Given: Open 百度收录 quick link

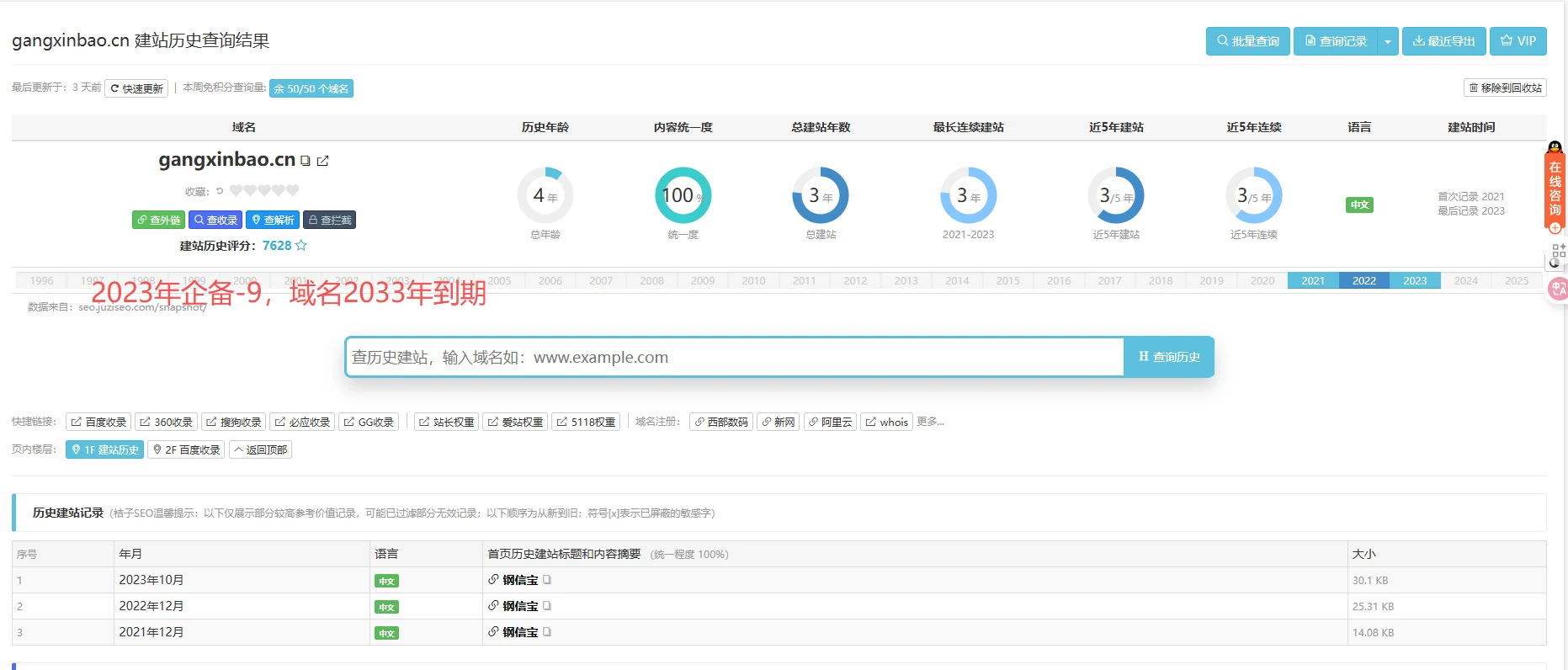Looking at the screenshot, I should pos(98,422).
